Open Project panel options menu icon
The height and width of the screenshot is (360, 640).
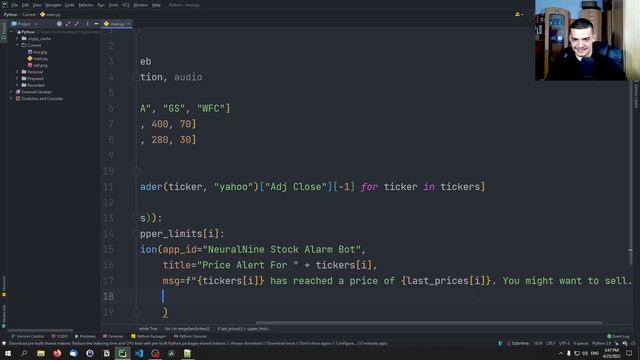click(x=87, y=24)
